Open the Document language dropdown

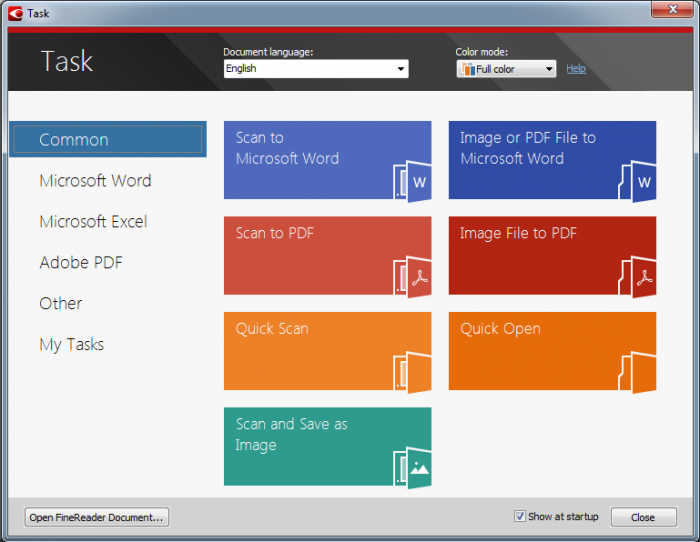pos(316,69)
